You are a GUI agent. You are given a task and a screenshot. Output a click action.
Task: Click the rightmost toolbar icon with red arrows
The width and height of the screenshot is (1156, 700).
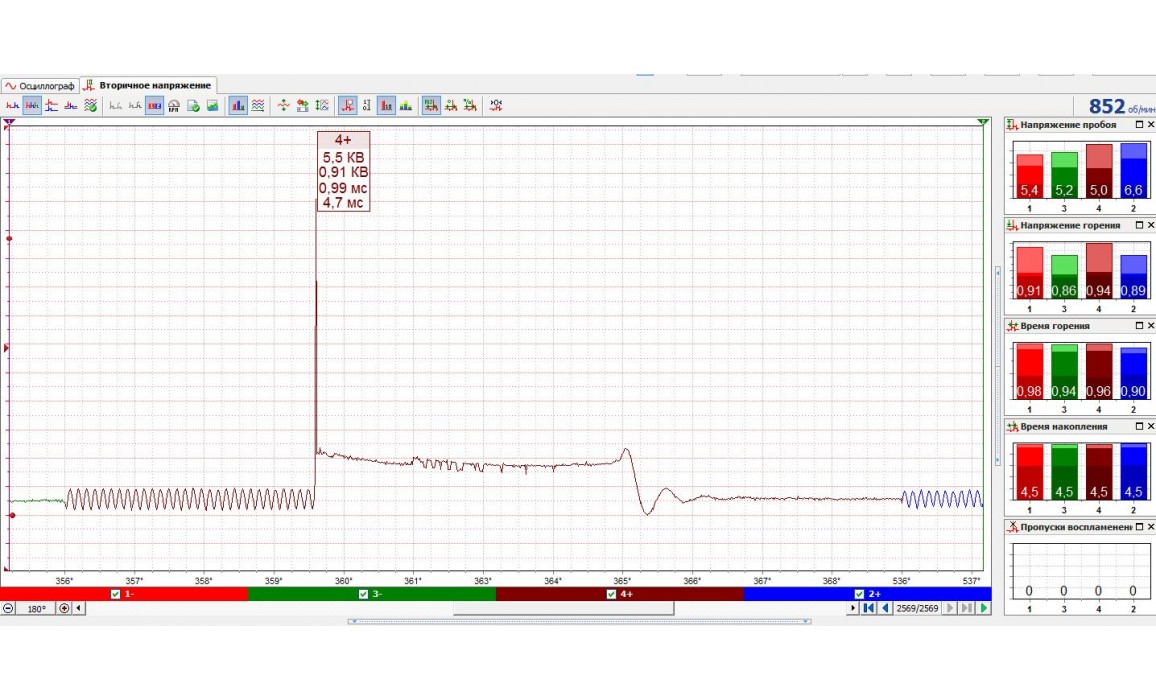[496, 105]
